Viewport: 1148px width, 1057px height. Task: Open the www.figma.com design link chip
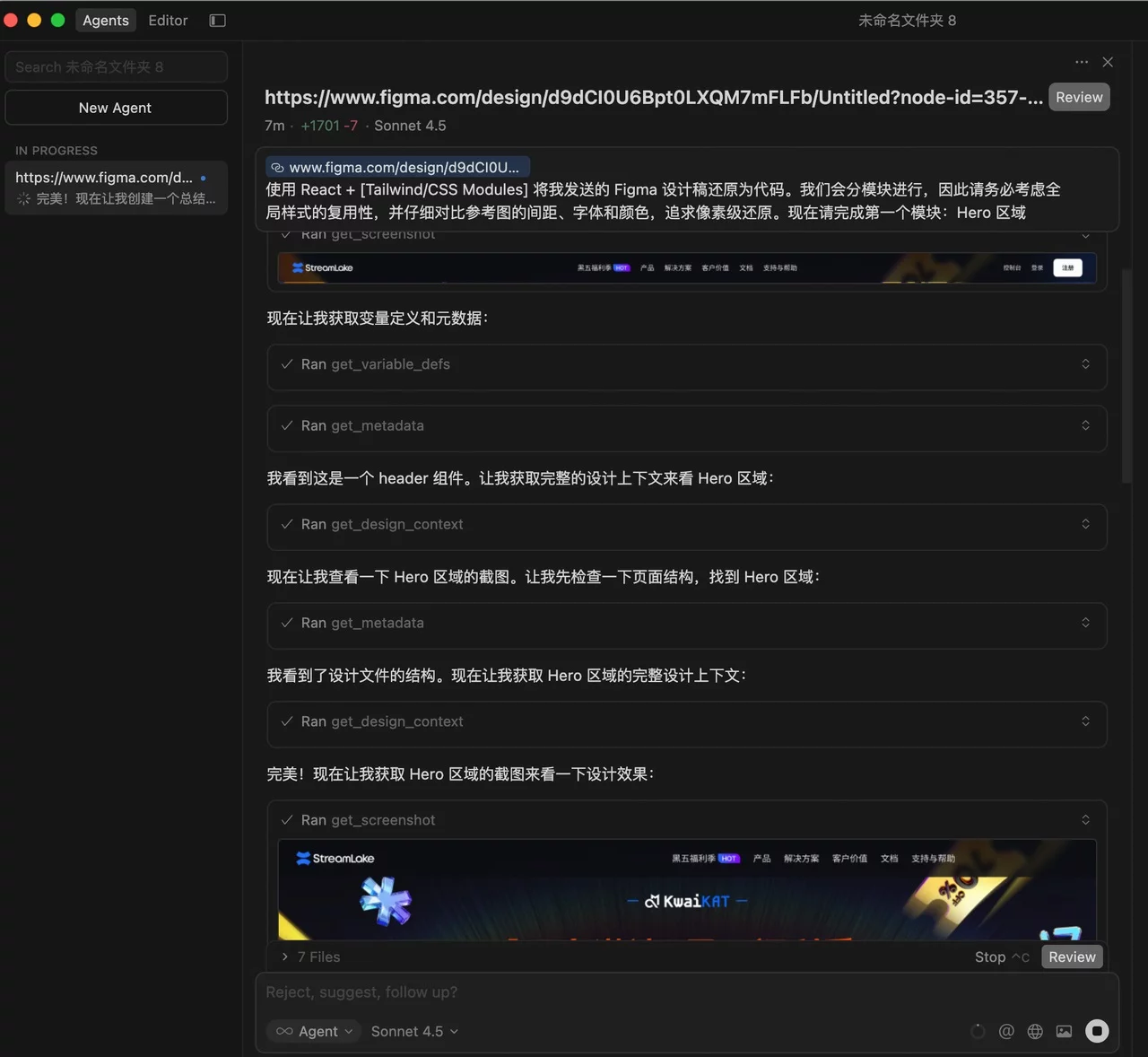click(396, 167)
